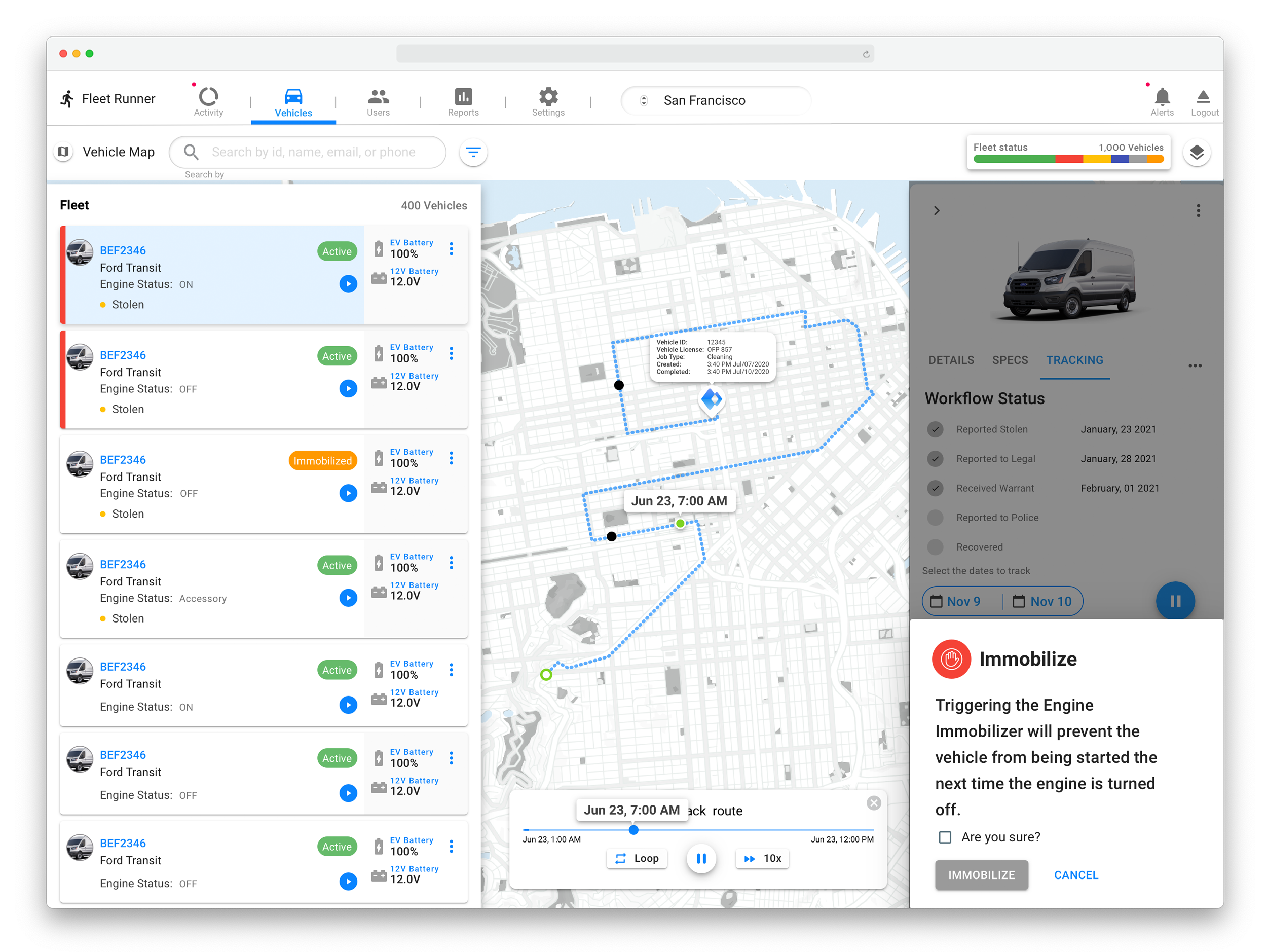1267x952 pixels.
Task: Open kebab menu on first vehicle card
Action: (x=452, y=248)
